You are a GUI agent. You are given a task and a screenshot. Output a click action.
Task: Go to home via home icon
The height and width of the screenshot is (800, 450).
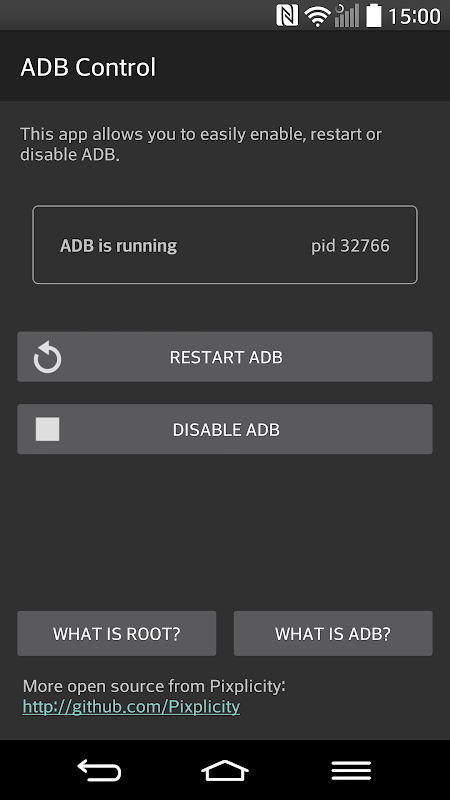pyautogui.click(x=225, y=770)
